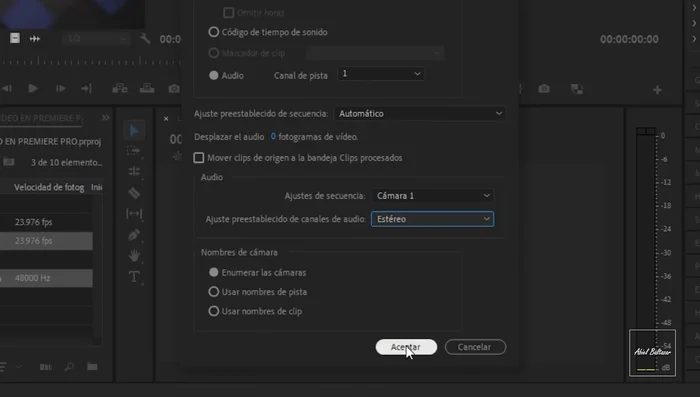Viewport: 700px width, 397px height.
Task: Export frame from the Source monitor
Action: [174, 89]
